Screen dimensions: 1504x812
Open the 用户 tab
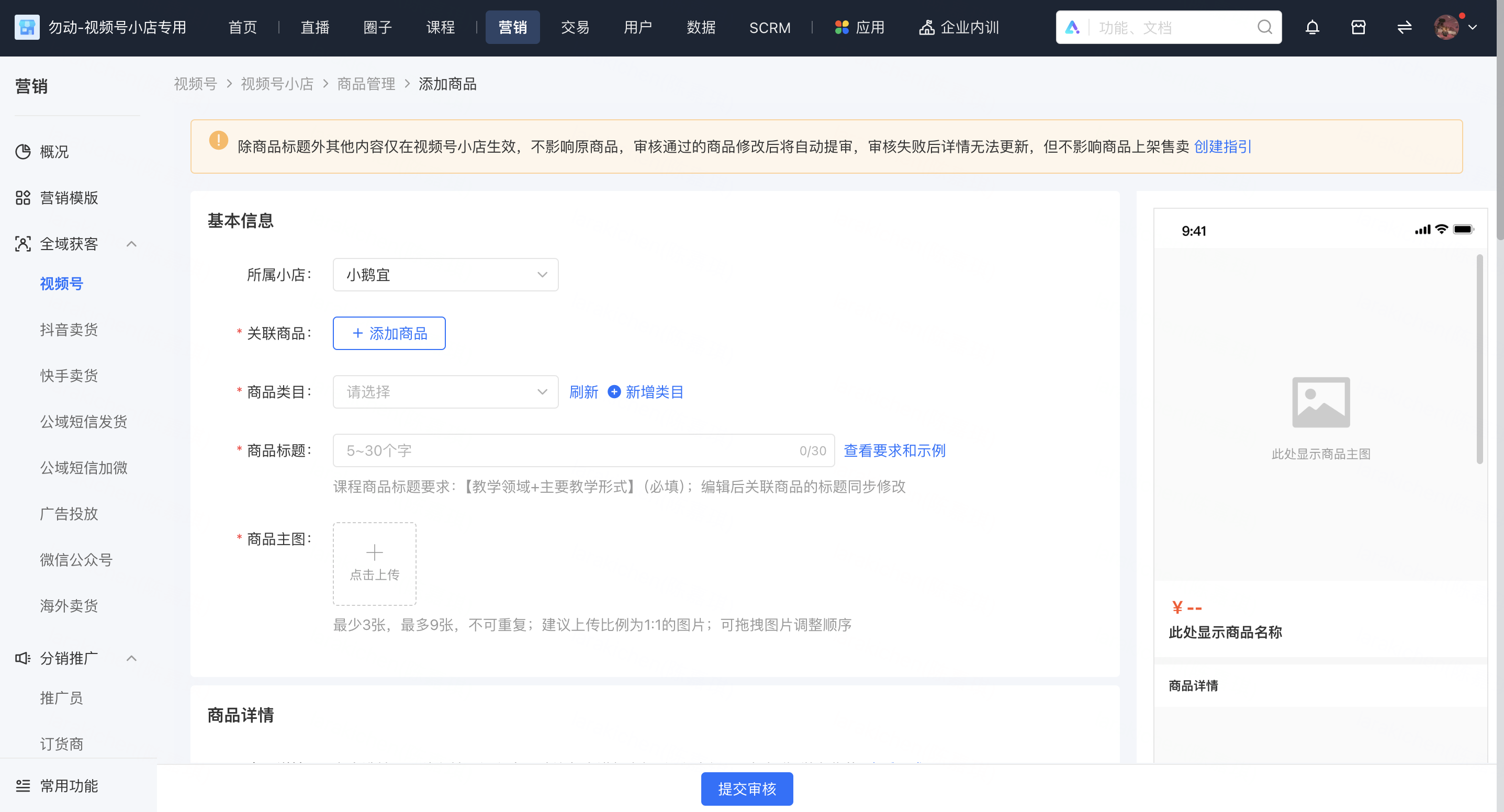point(637,27)
